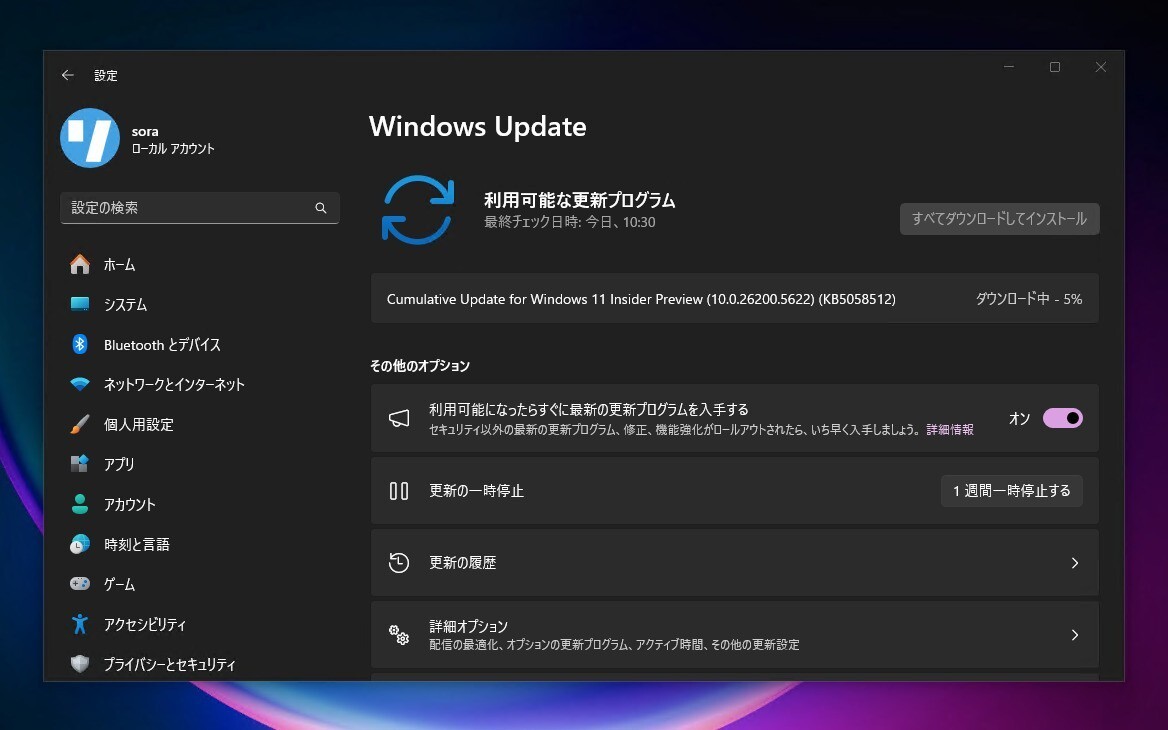Click the アカウント person icon
This screenshot has width=1168, height=730.
[x=80, y=504]
